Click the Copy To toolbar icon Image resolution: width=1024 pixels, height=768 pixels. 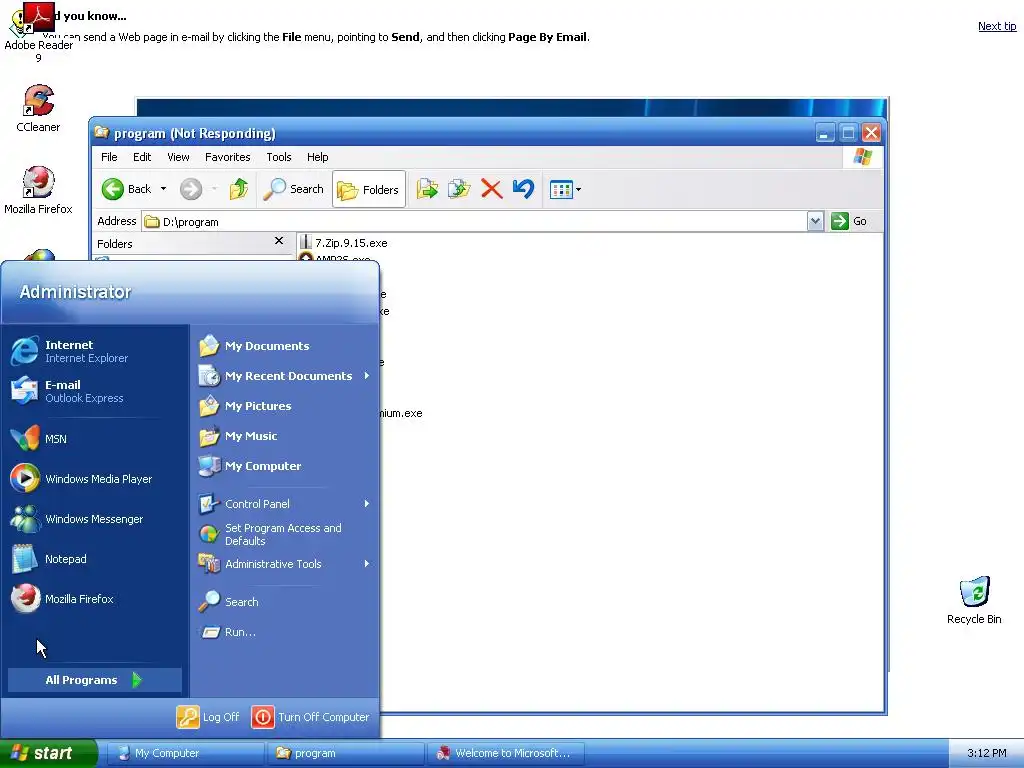459,189
